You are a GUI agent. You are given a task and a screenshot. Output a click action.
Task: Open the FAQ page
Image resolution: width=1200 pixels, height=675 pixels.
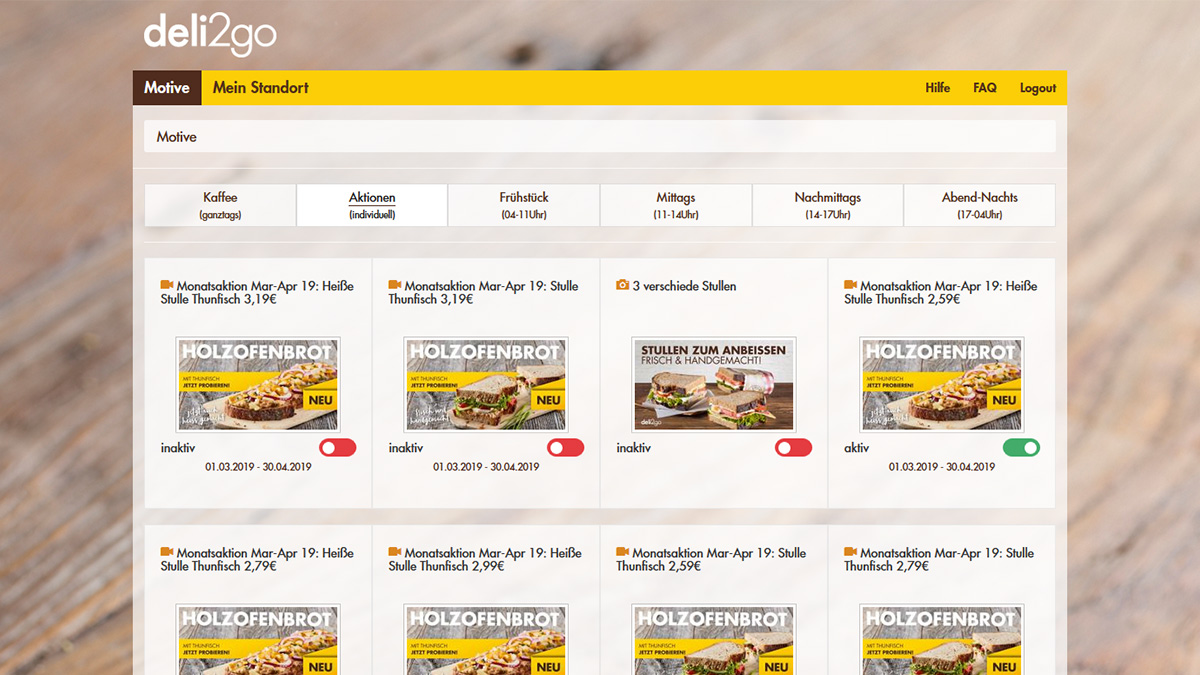pyautogui.click(x=984, y=87)
